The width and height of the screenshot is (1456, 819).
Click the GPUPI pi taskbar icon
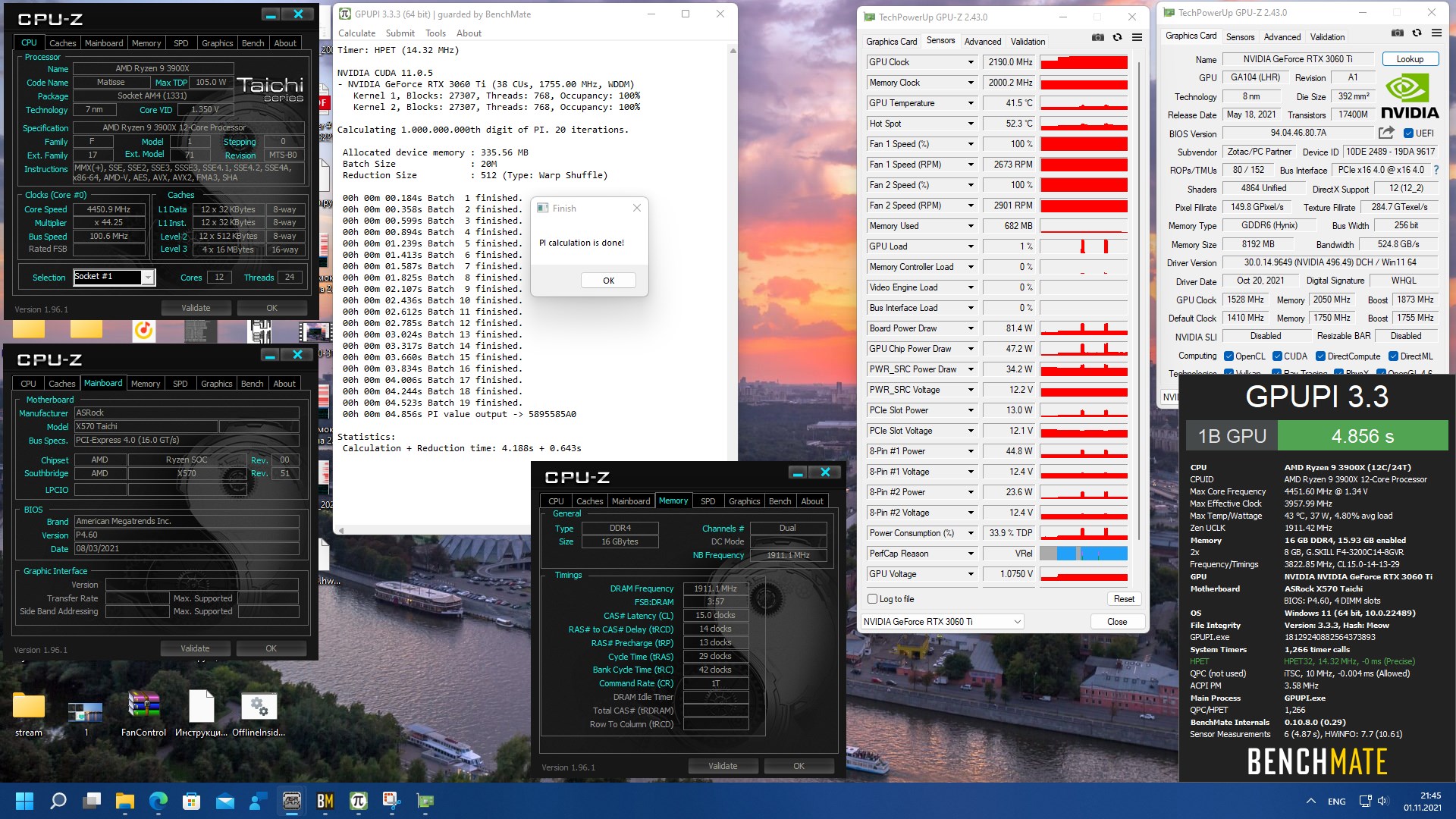click(x=359, y=801)
